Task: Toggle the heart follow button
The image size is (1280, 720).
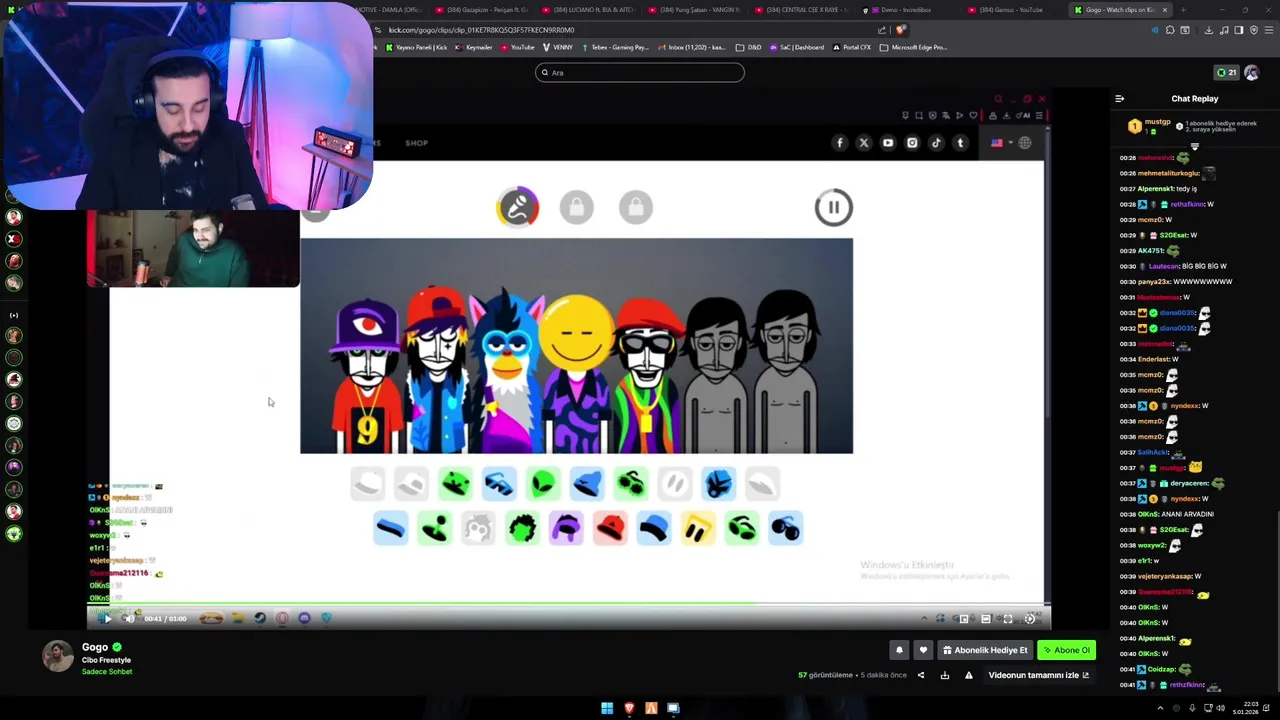Action: [923, 650]
